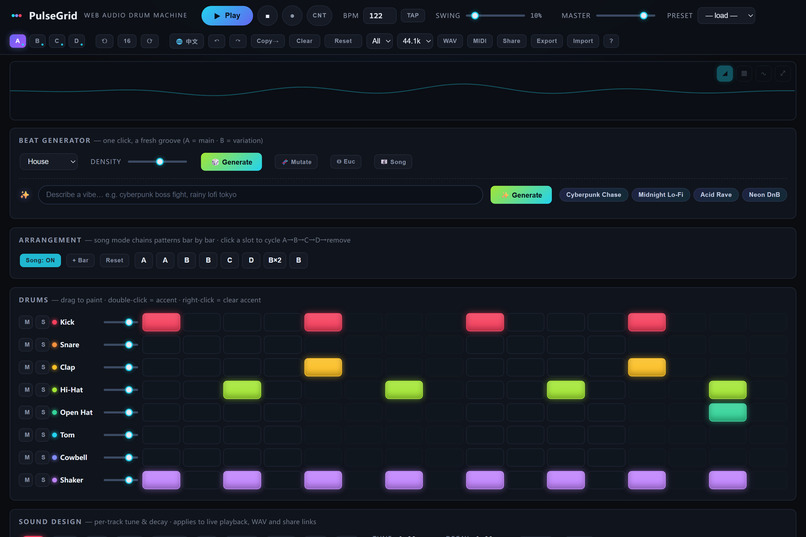This screenshot has width=806, height=537.
Task: Select pattern A tab
Action: 17,41
